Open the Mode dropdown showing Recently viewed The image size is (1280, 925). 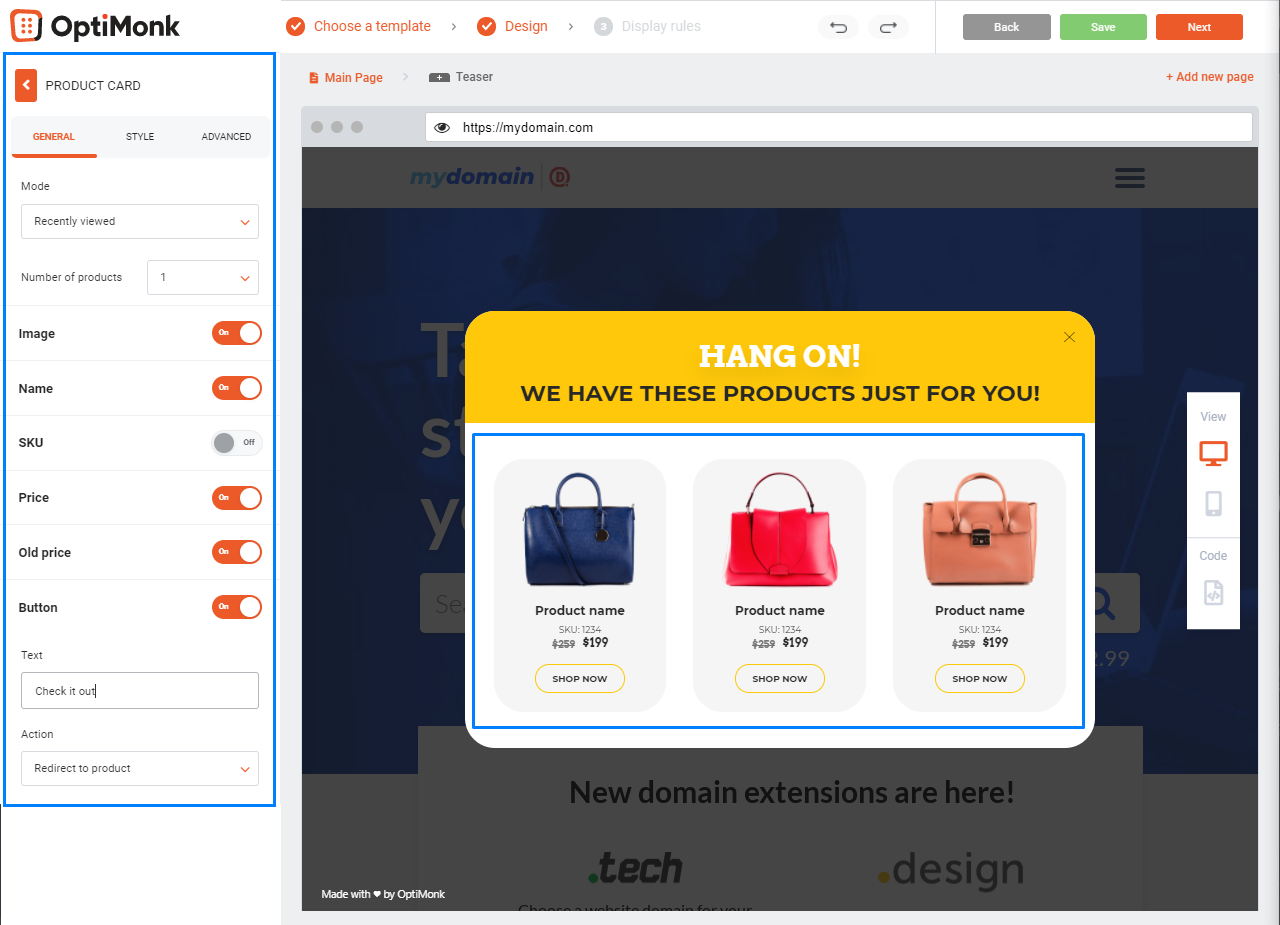click(140, 221)
